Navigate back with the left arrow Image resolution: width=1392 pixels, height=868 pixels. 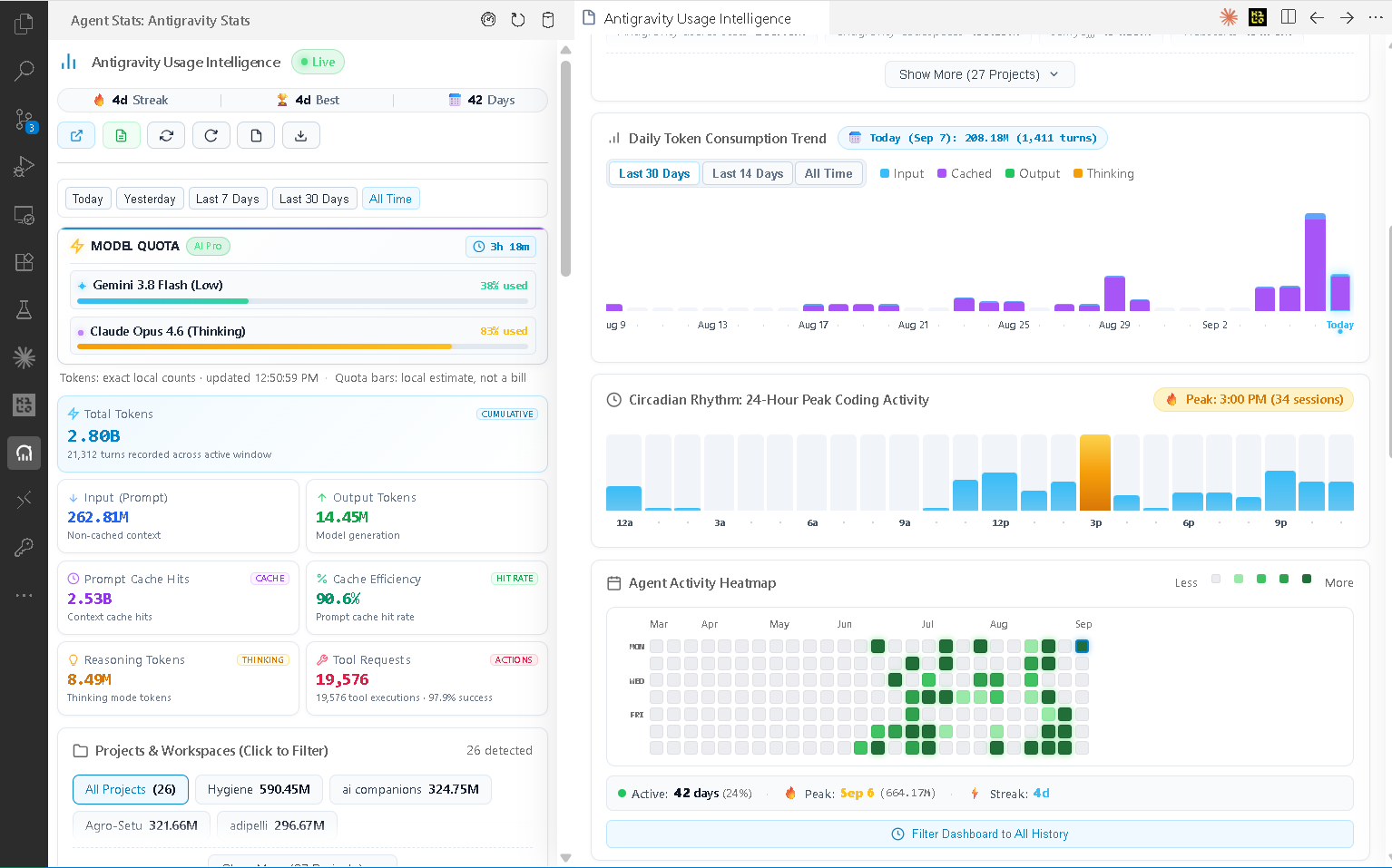click(x=1318, y=17)
